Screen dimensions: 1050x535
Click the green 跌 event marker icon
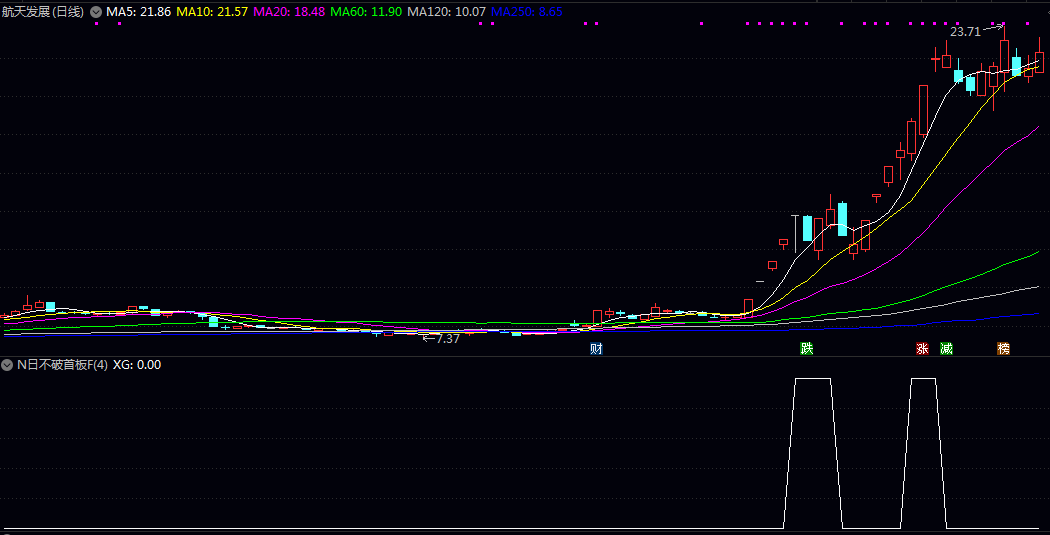click(x=806, y=348)
